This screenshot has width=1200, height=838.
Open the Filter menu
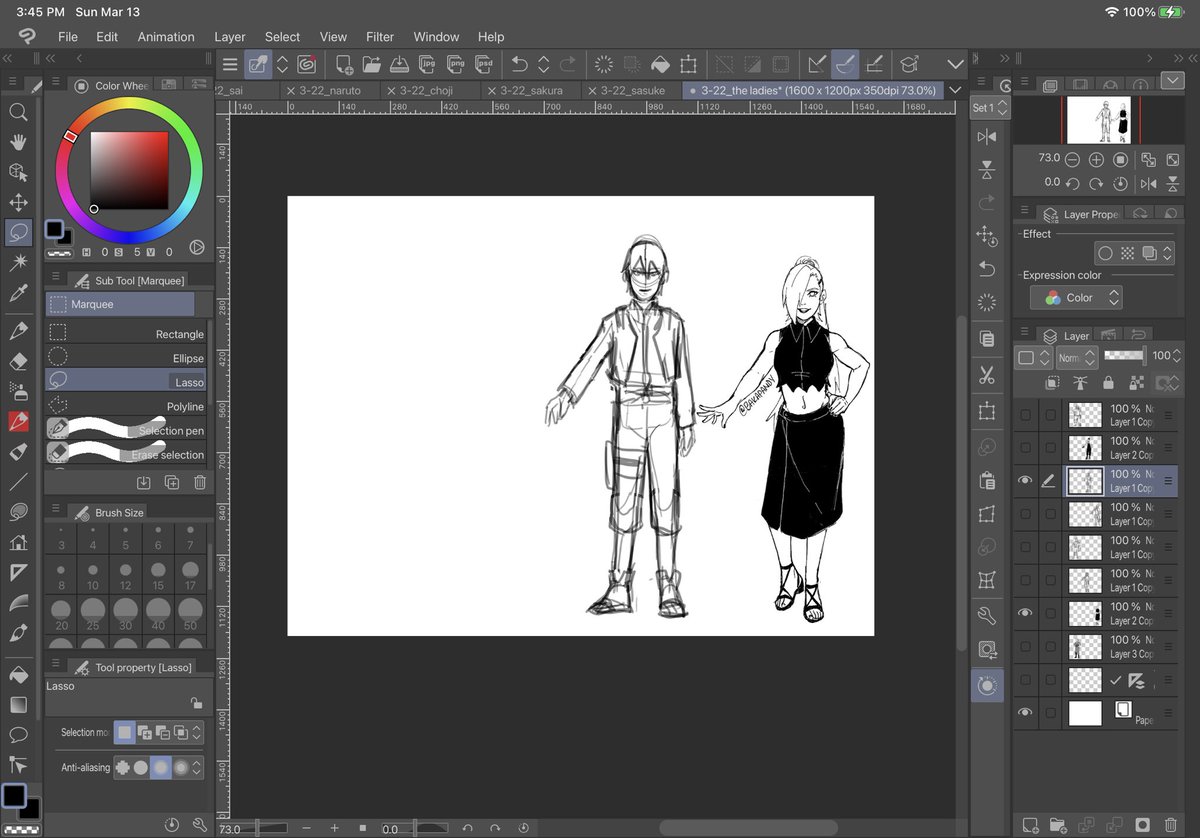(380, 37)
